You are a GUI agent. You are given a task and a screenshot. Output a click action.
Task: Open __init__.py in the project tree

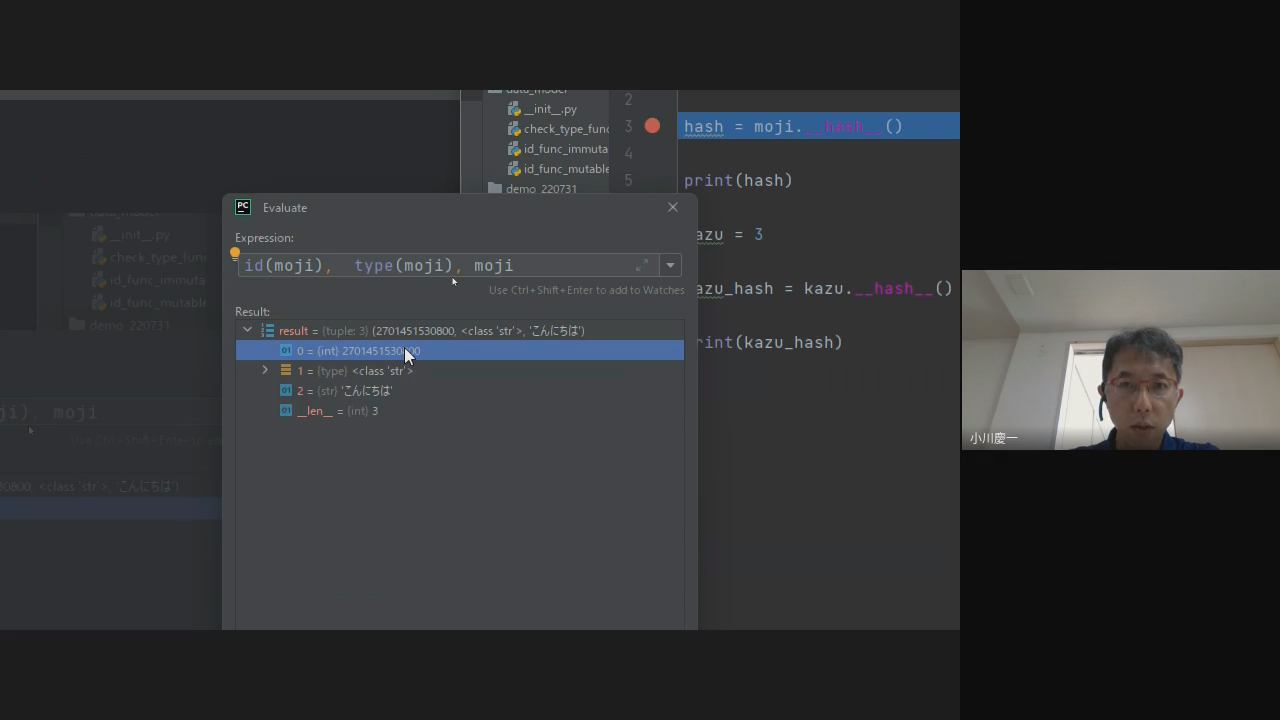549,109
